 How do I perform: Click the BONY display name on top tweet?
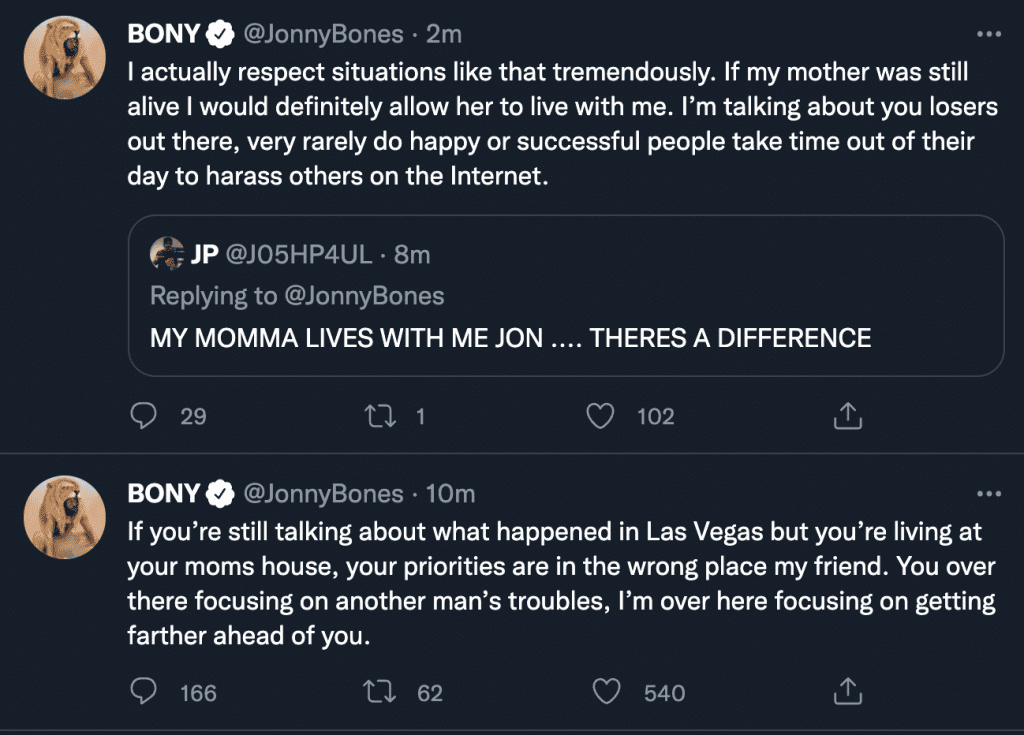(x=163, y=34)
